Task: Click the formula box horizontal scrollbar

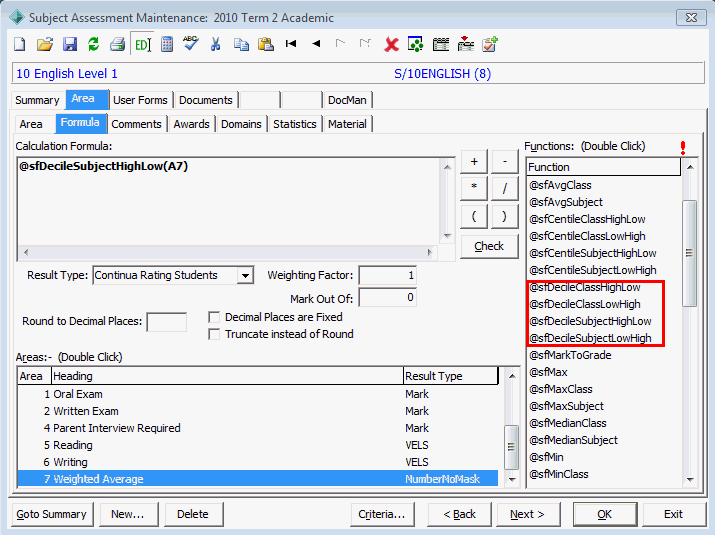Action: (228, 252)
